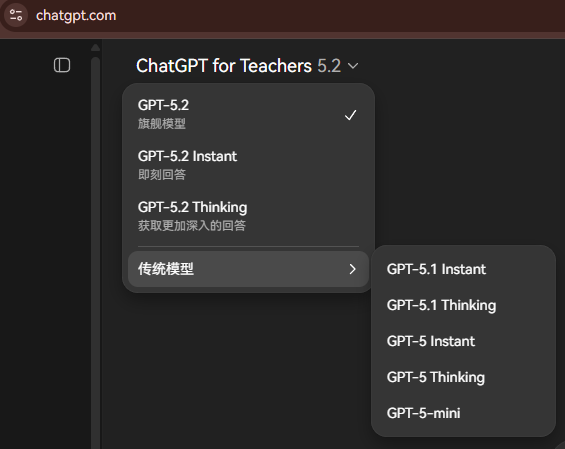Click the site settings icon in address bar

click(x=16, y=15)
